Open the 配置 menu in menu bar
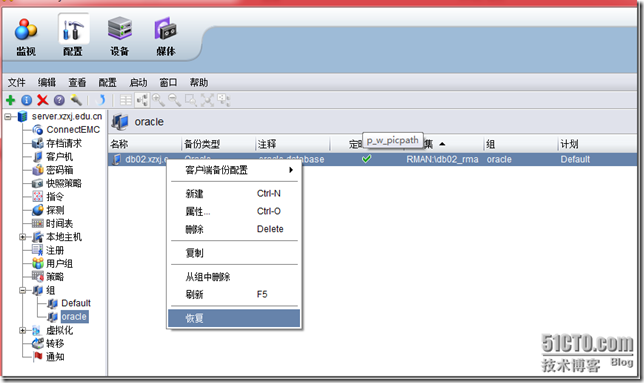The image size is (644, 383). (x=108, y=83)
